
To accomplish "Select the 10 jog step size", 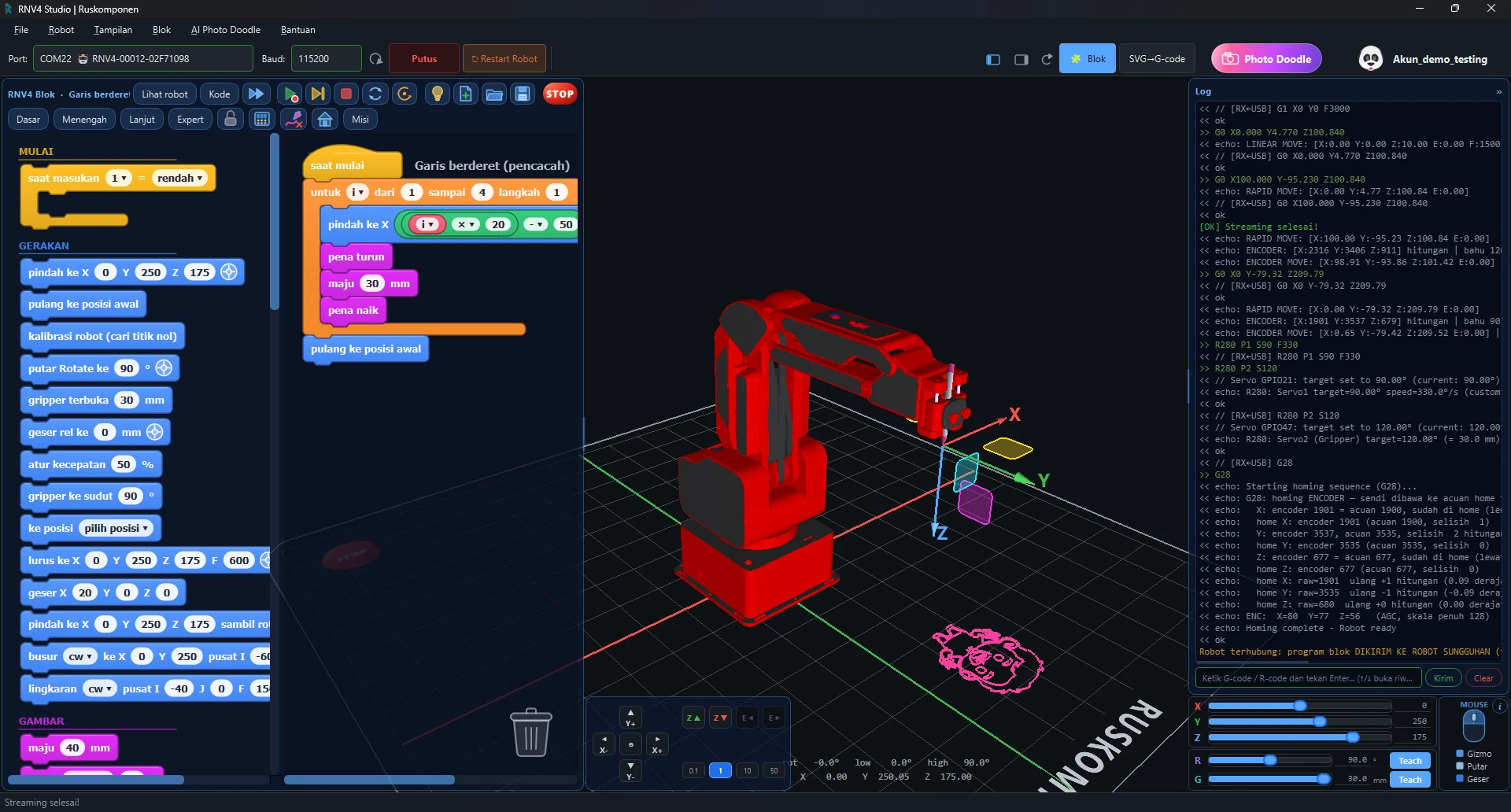I will (x=747, y=770).
